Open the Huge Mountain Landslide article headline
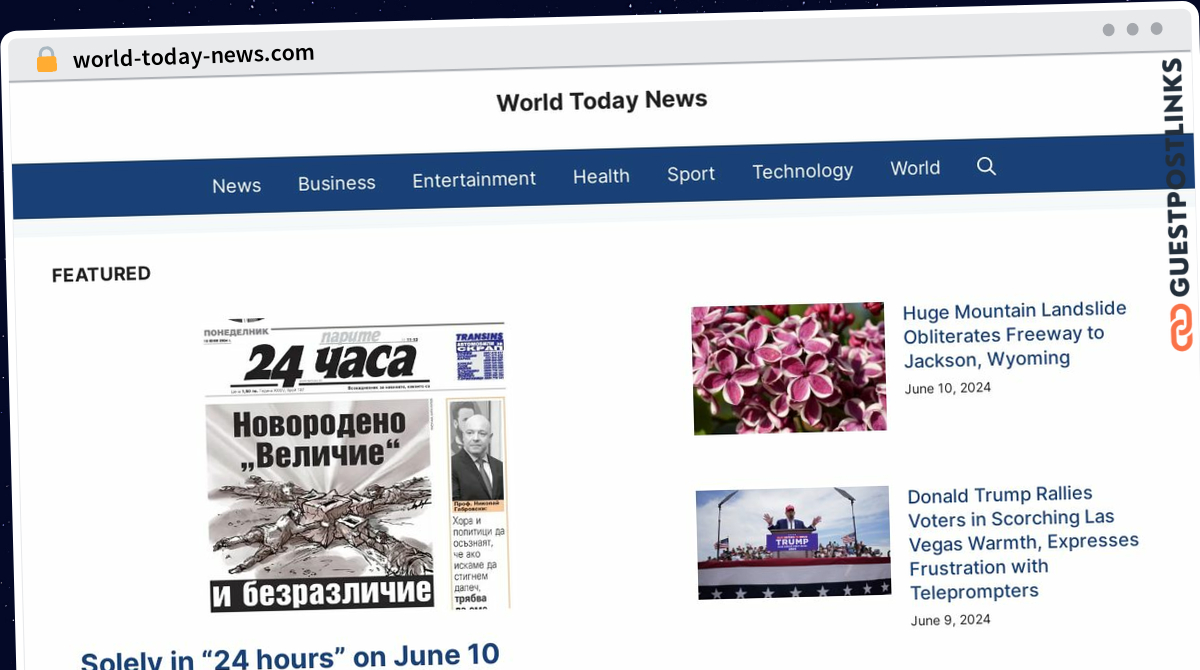 pos(1014,334)
